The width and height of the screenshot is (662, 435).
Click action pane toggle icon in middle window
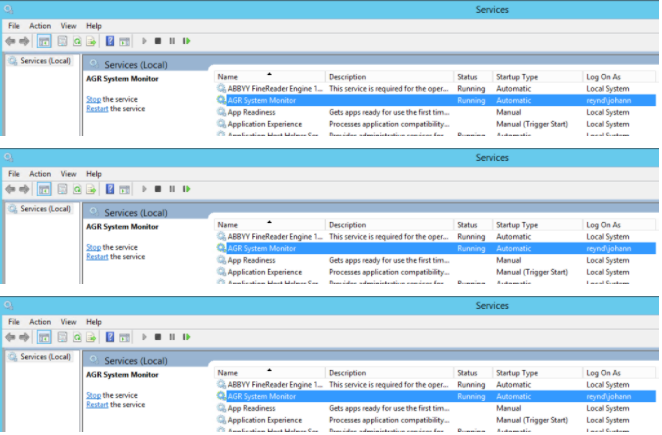click(124, 189)
